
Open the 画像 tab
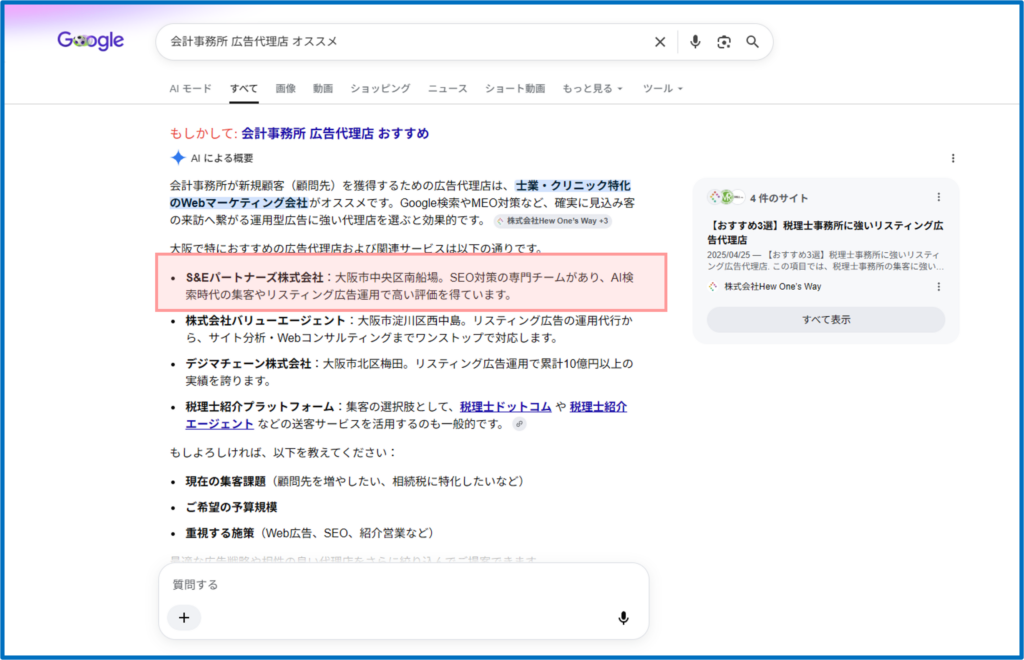(x=285, y=88)
